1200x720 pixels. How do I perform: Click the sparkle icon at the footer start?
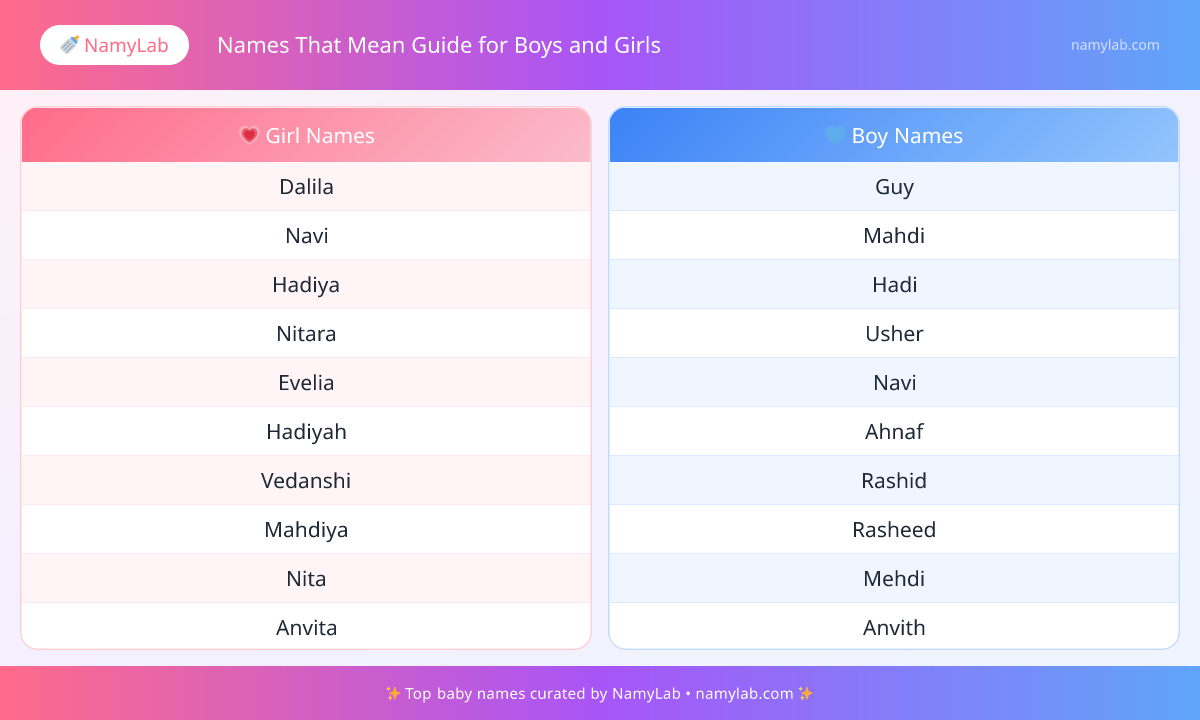click(x=392, y=693)
